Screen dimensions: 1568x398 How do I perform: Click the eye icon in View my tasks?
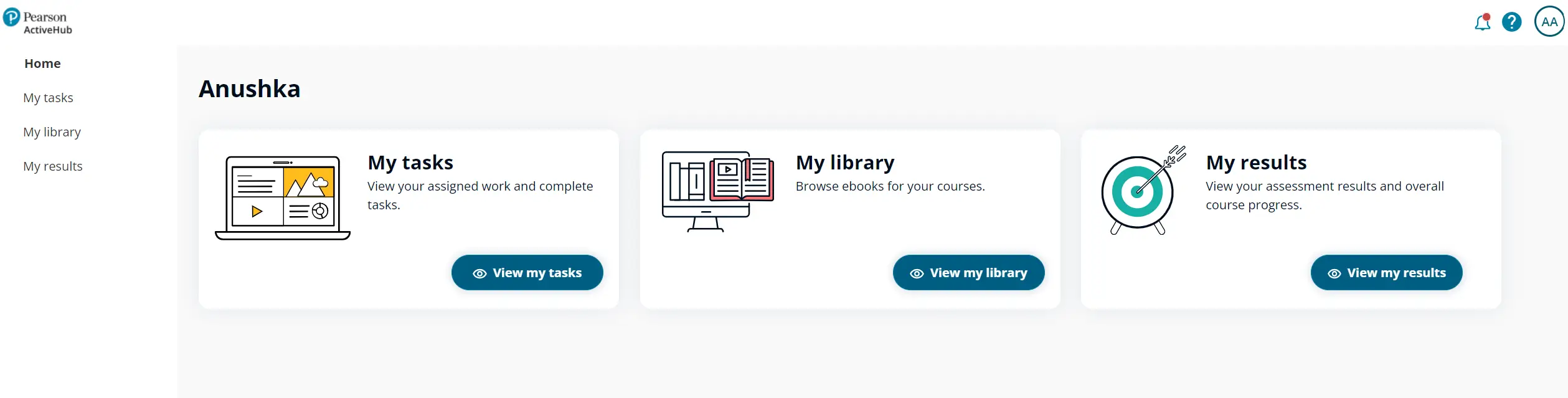[479, 273]
